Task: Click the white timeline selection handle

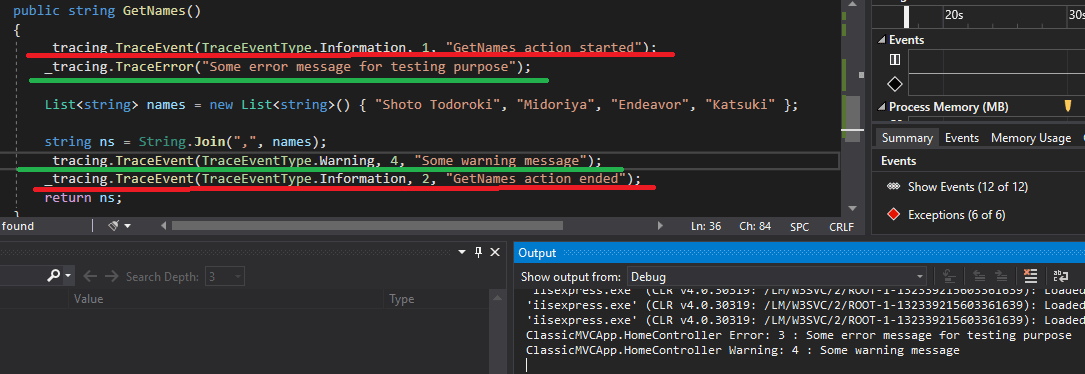Action: pyautogui.click(x=906, y=16)
